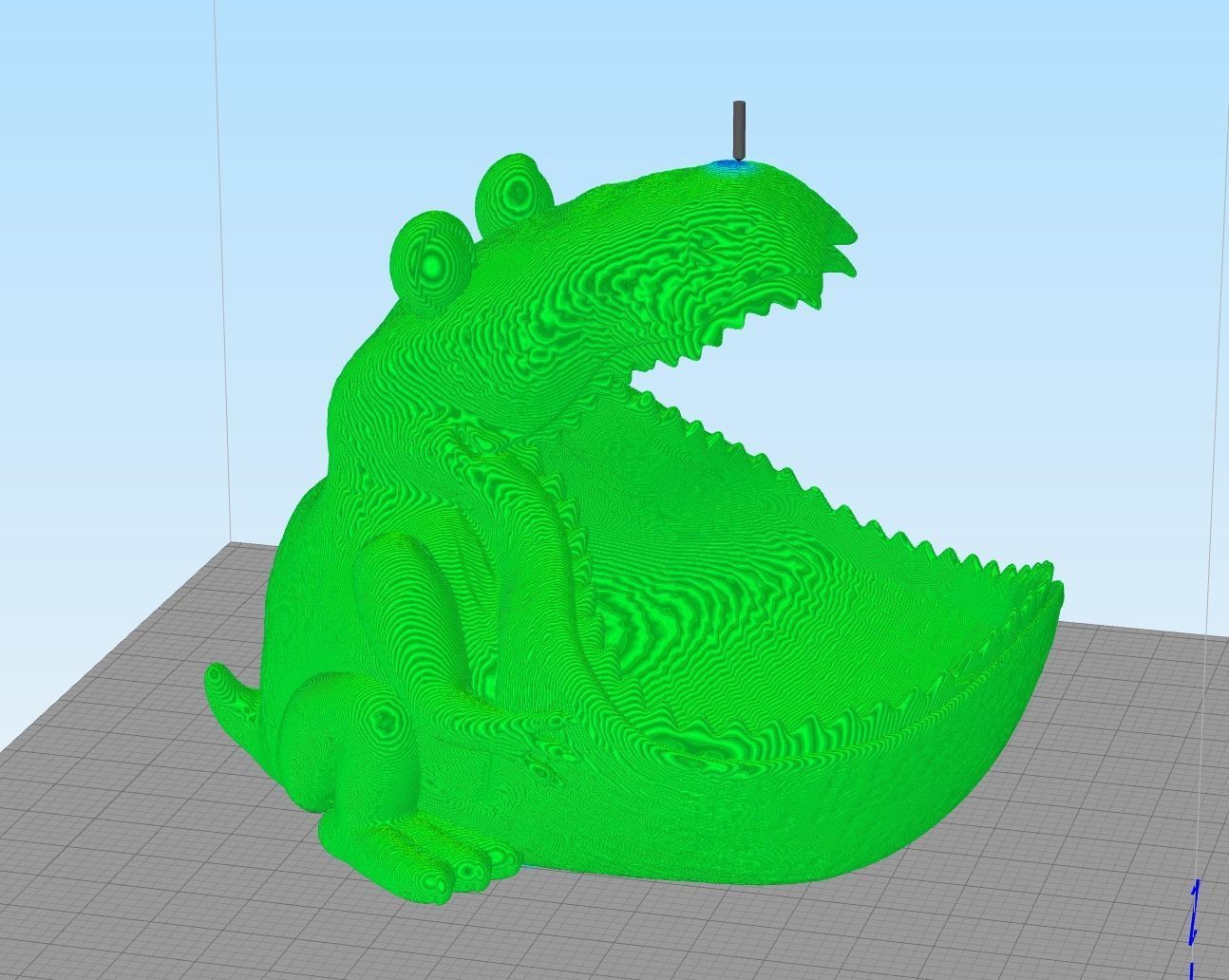Click the gray print nozzle marker
The image size is (1229, 980).
click(739, 129)
